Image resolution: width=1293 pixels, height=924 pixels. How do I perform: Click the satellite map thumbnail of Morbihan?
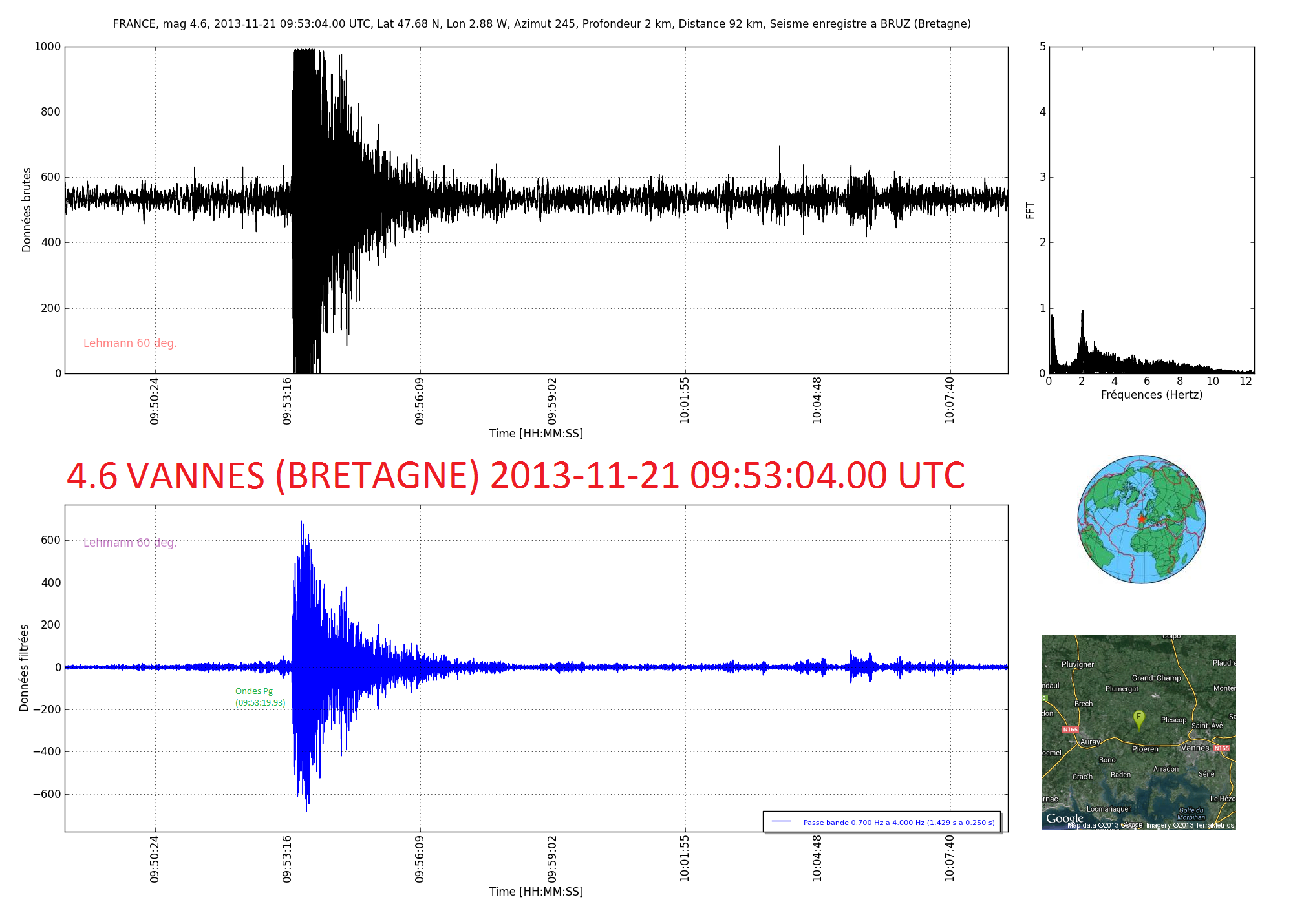[1138, 732]
